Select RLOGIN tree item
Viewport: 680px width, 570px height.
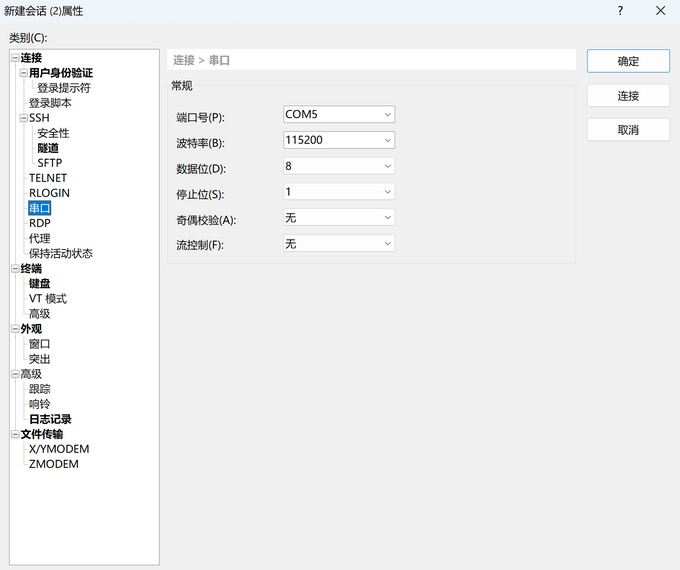49,193
